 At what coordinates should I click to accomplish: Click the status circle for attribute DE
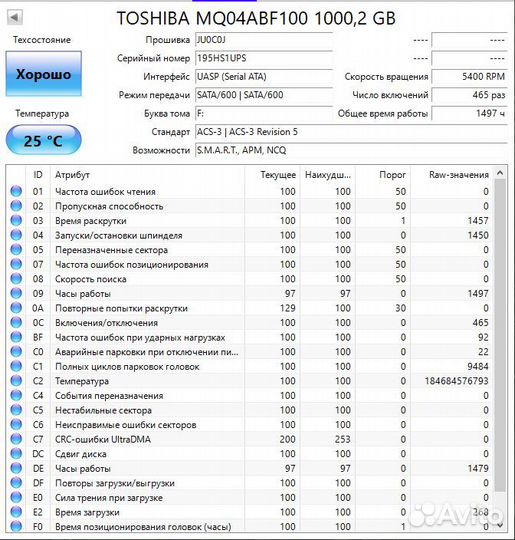coord(16,468)
